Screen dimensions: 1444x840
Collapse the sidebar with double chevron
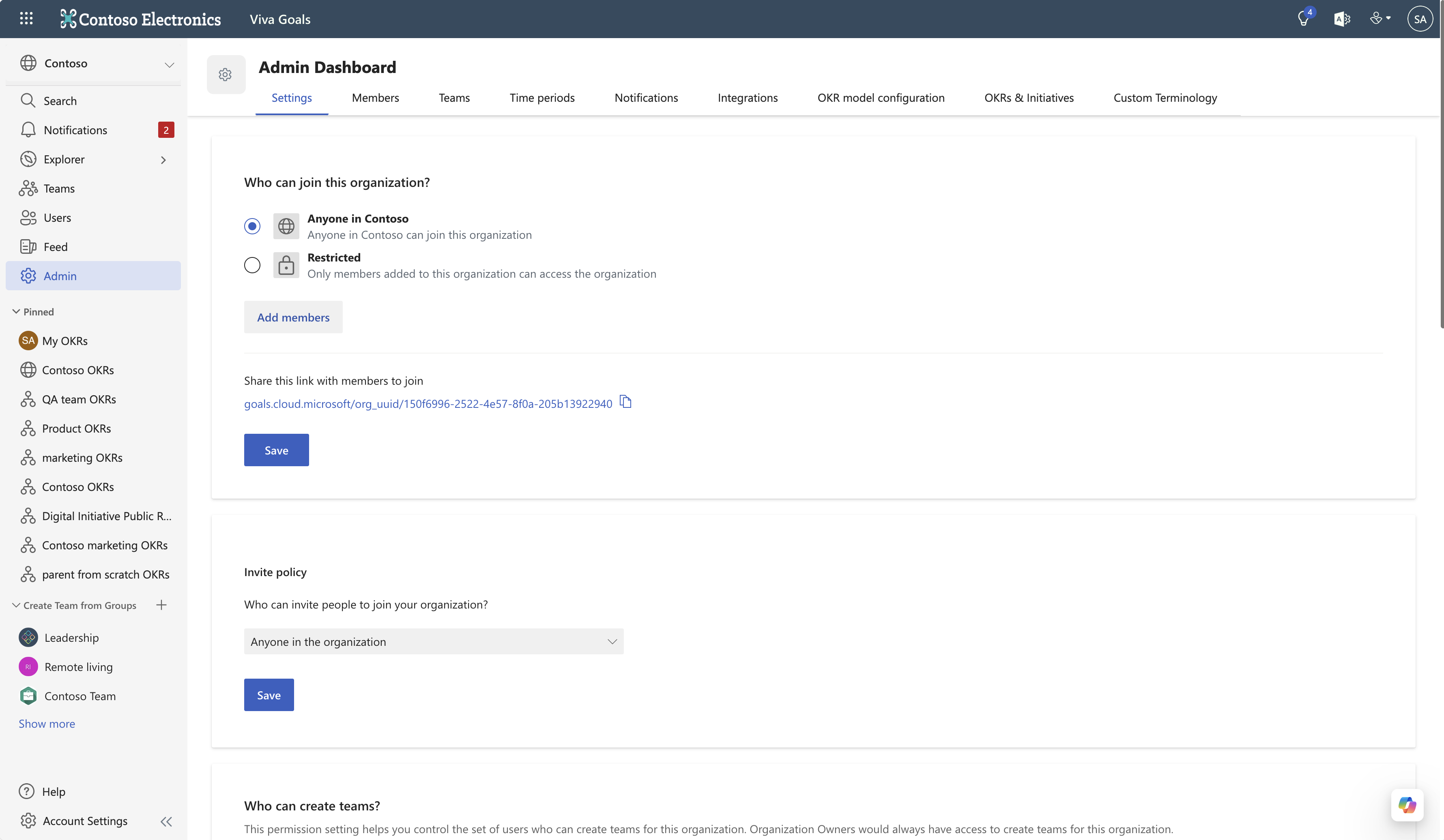(166, 821)
